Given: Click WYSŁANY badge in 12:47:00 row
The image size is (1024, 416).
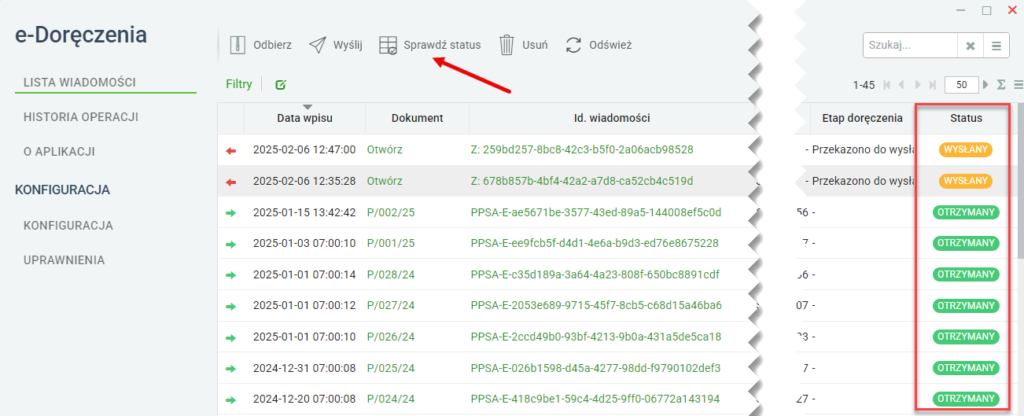Looking at the screenshot, I should 966,150.
